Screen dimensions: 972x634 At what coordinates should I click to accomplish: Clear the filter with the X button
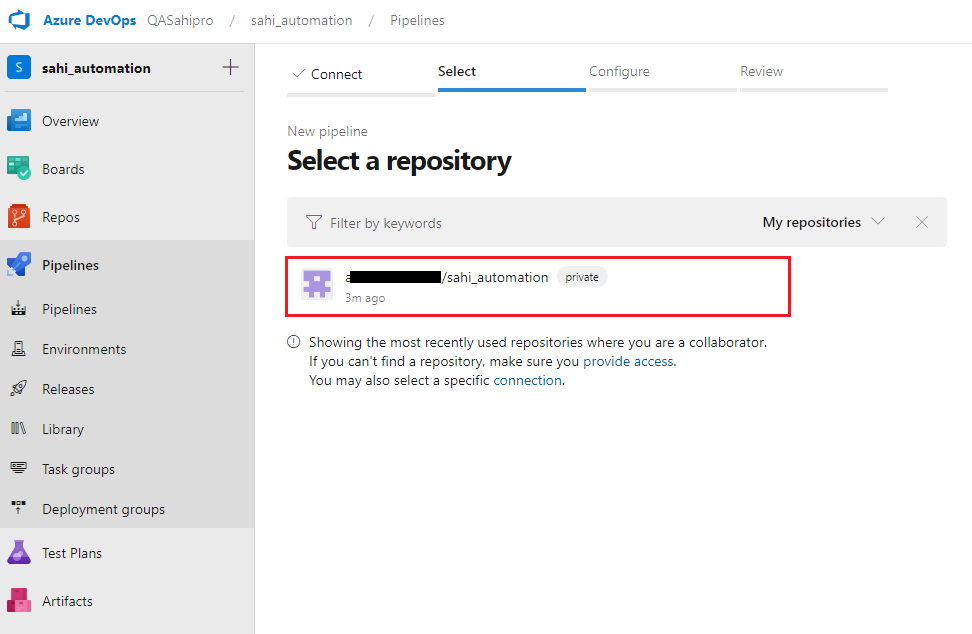pos(922,222)
